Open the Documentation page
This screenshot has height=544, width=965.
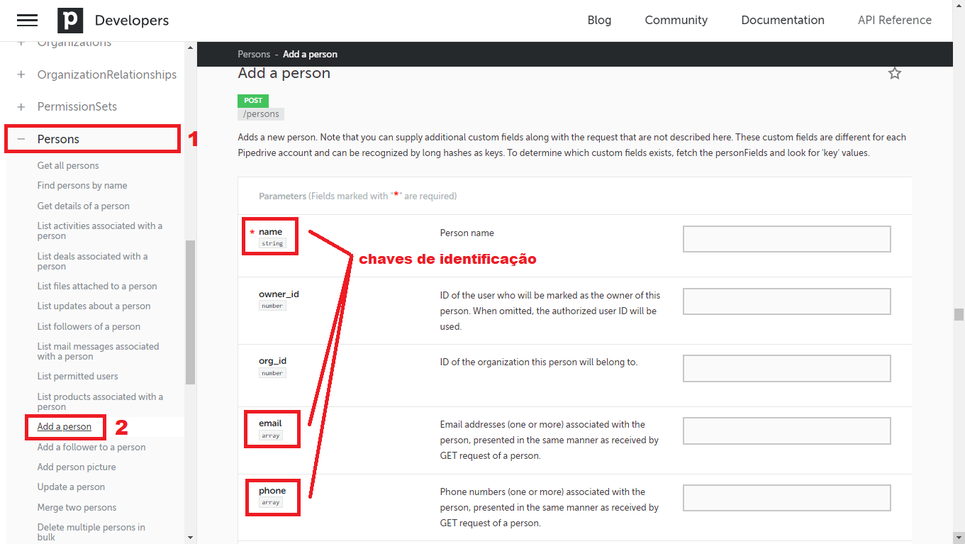782,20
